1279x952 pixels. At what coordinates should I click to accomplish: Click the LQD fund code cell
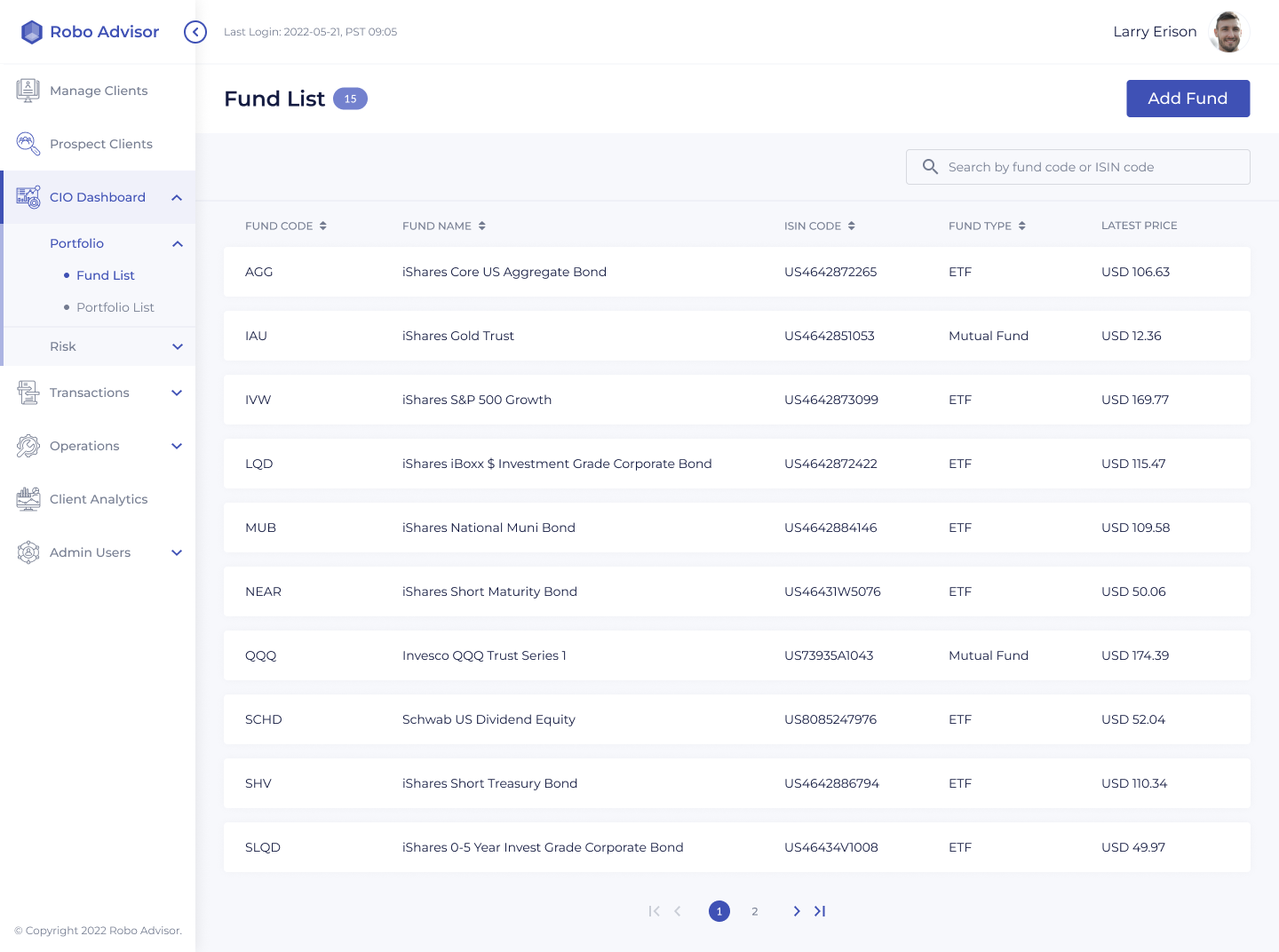coord(259,464)
